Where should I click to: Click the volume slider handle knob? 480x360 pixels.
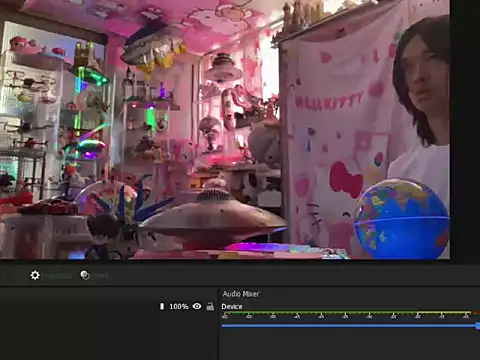(x=478, y=326)
